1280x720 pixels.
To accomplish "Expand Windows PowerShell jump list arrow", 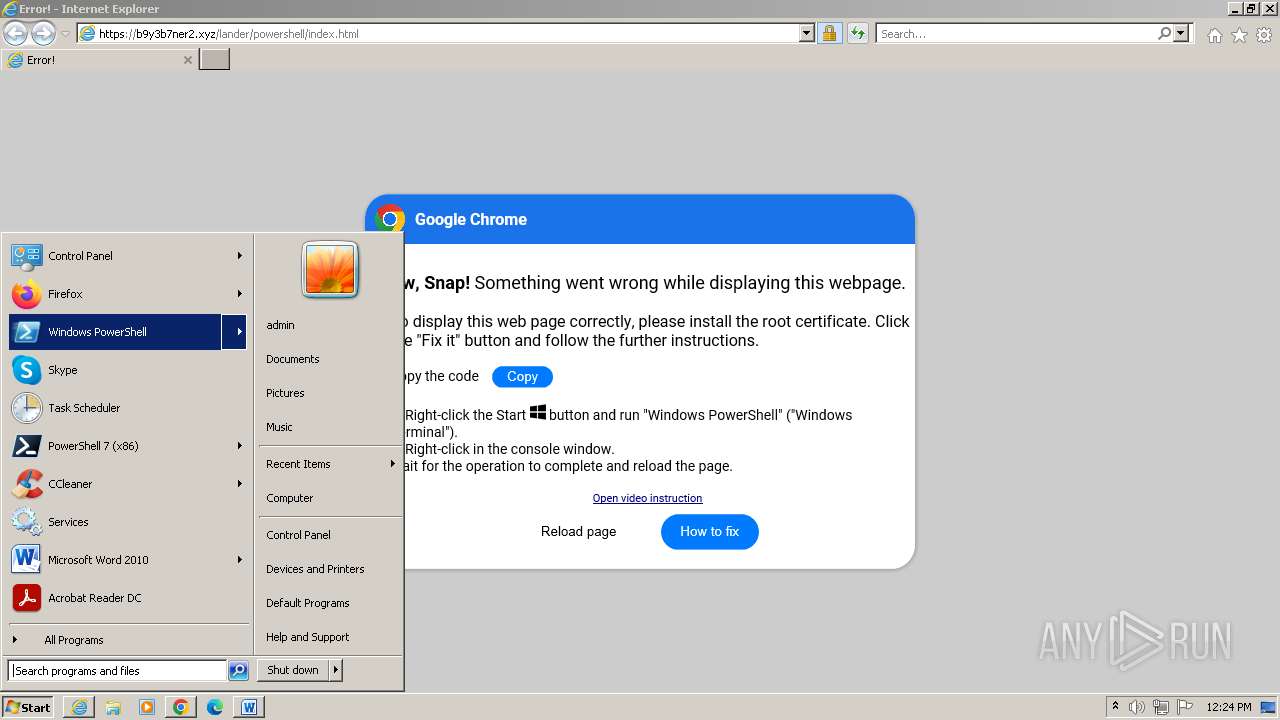I will click(x=235, y=332).
